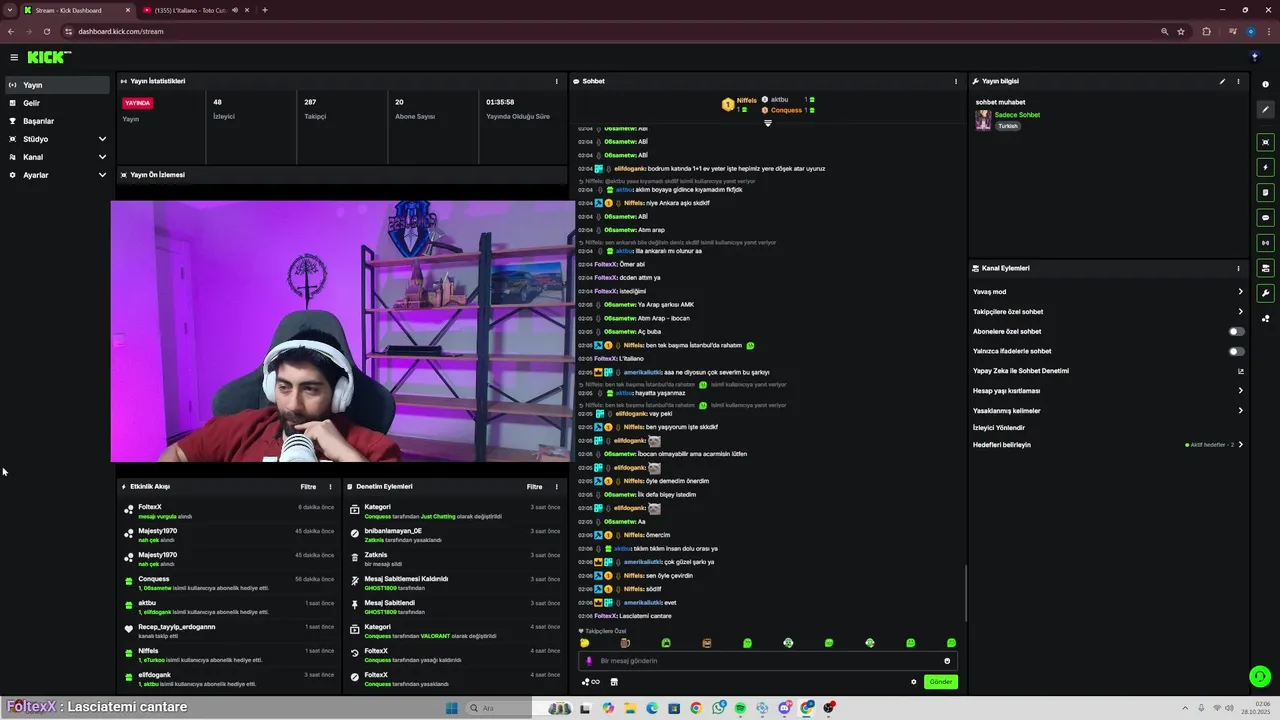
Task: Toggle stream preview widget icon in right sidebar
Action: tap(1265, 142)
